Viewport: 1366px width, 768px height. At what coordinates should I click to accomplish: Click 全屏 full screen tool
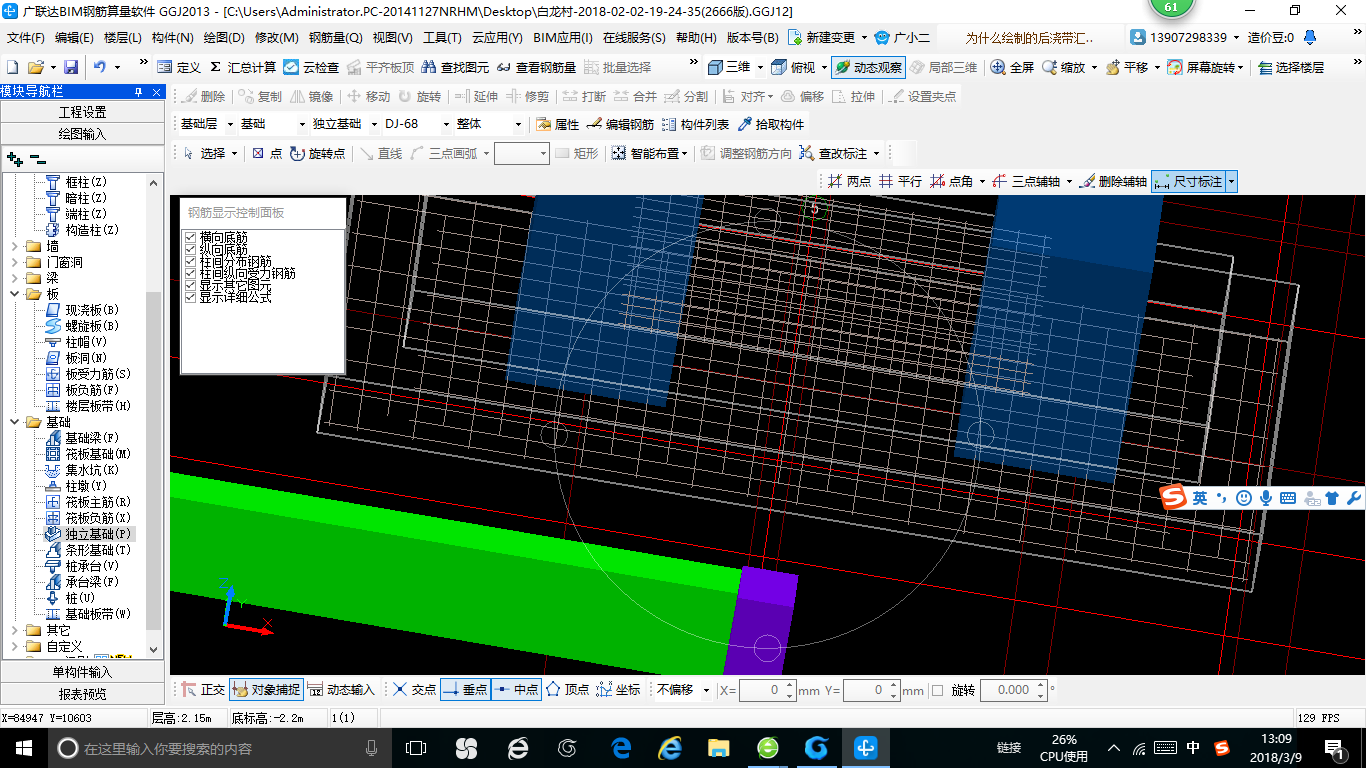pos(1012,67)
